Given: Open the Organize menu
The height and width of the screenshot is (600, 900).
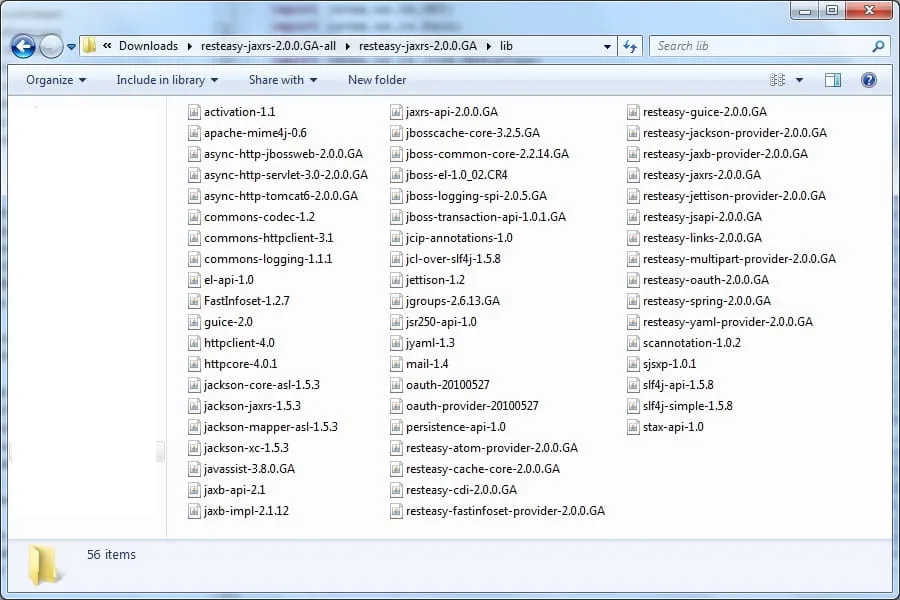Looking at the screenshot, I should [56, 80].
